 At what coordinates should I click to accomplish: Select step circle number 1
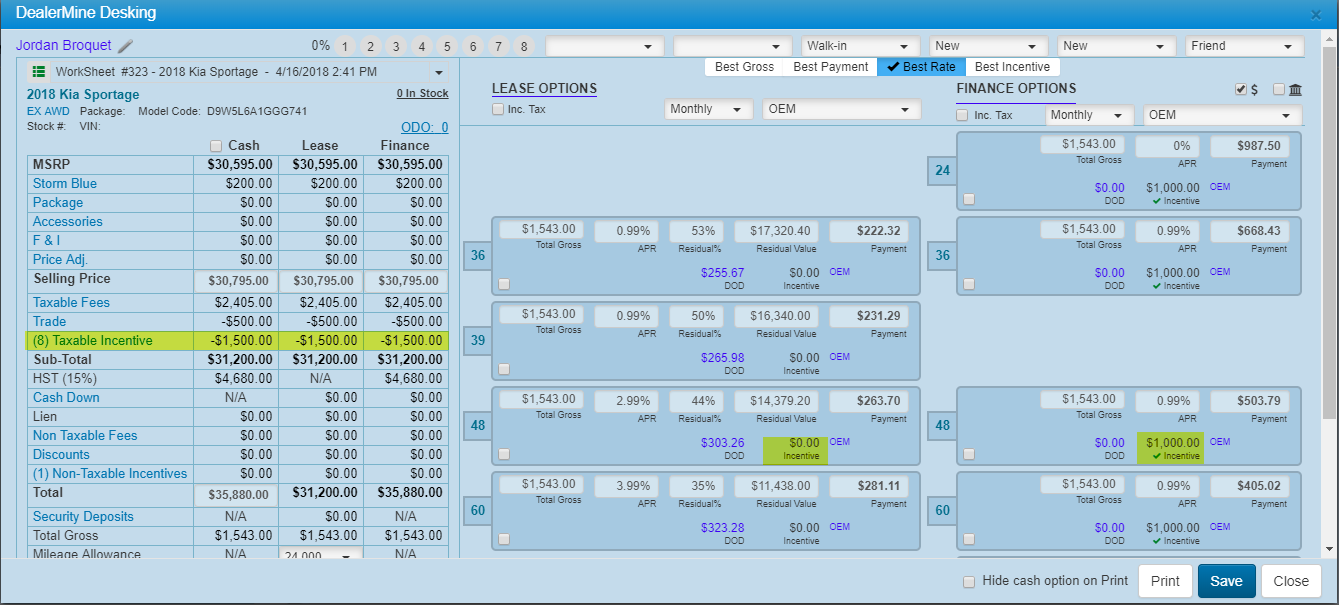coord(344,47)
